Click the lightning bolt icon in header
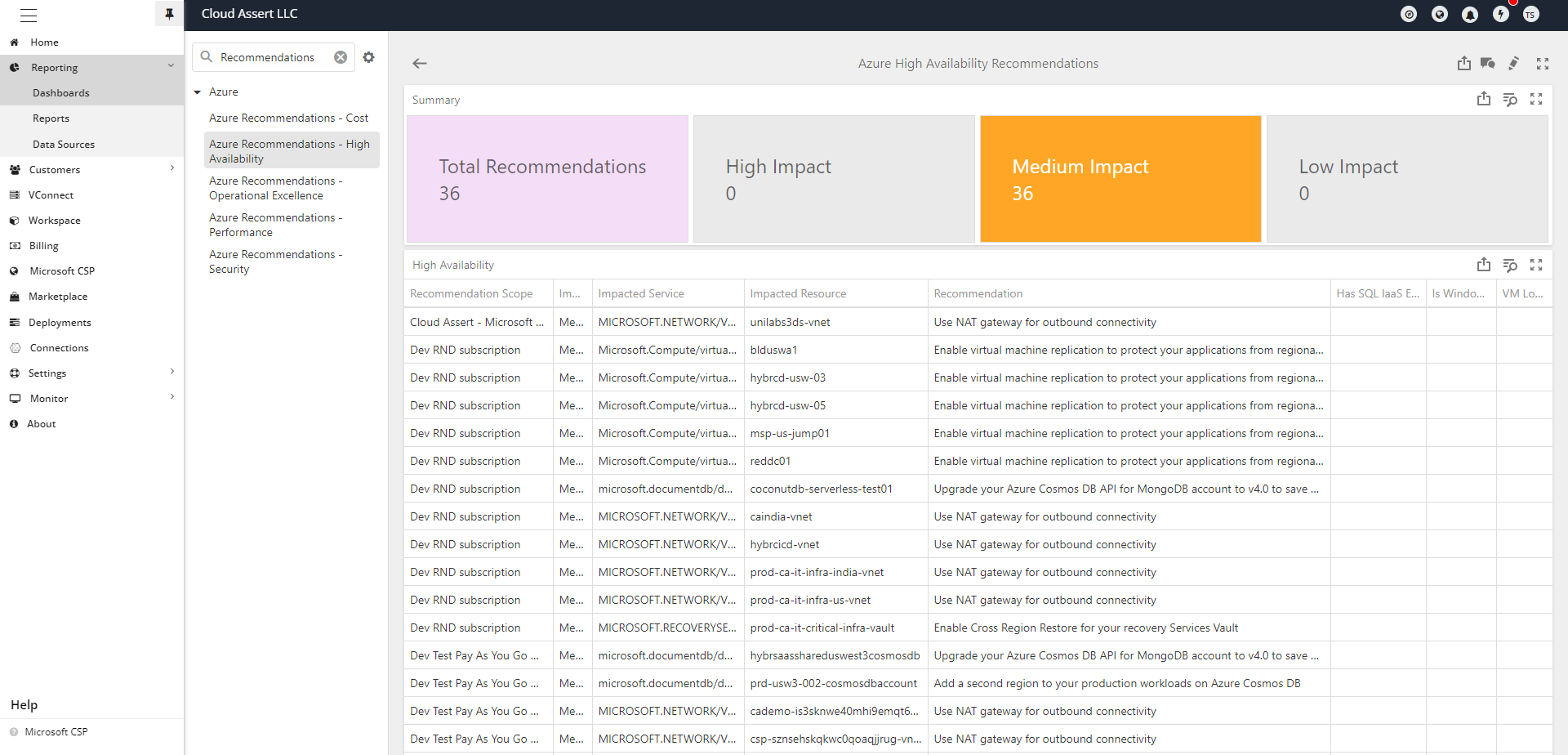The height and width of the screenshot is (755, 1568). click(1500, 15)
